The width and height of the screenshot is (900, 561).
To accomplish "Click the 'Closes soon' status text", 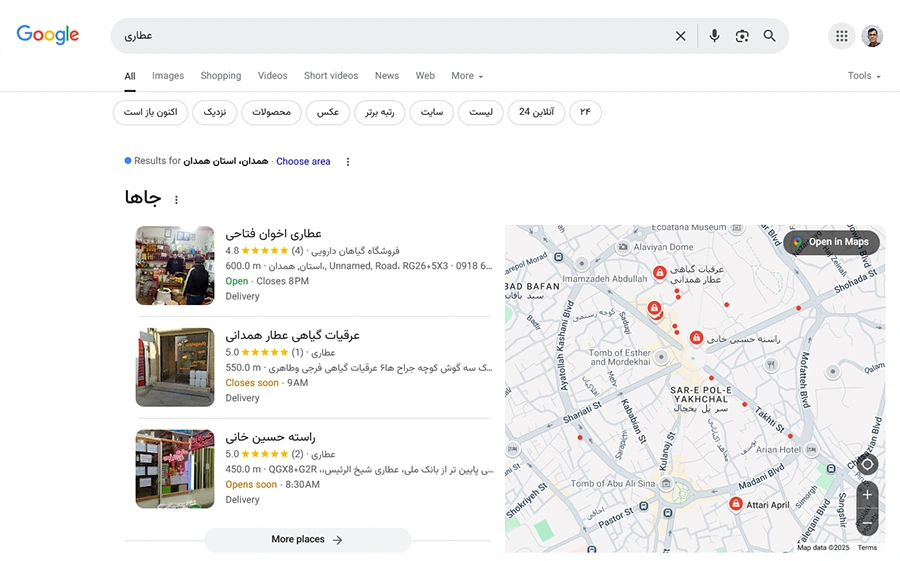I will pos(251,383).
